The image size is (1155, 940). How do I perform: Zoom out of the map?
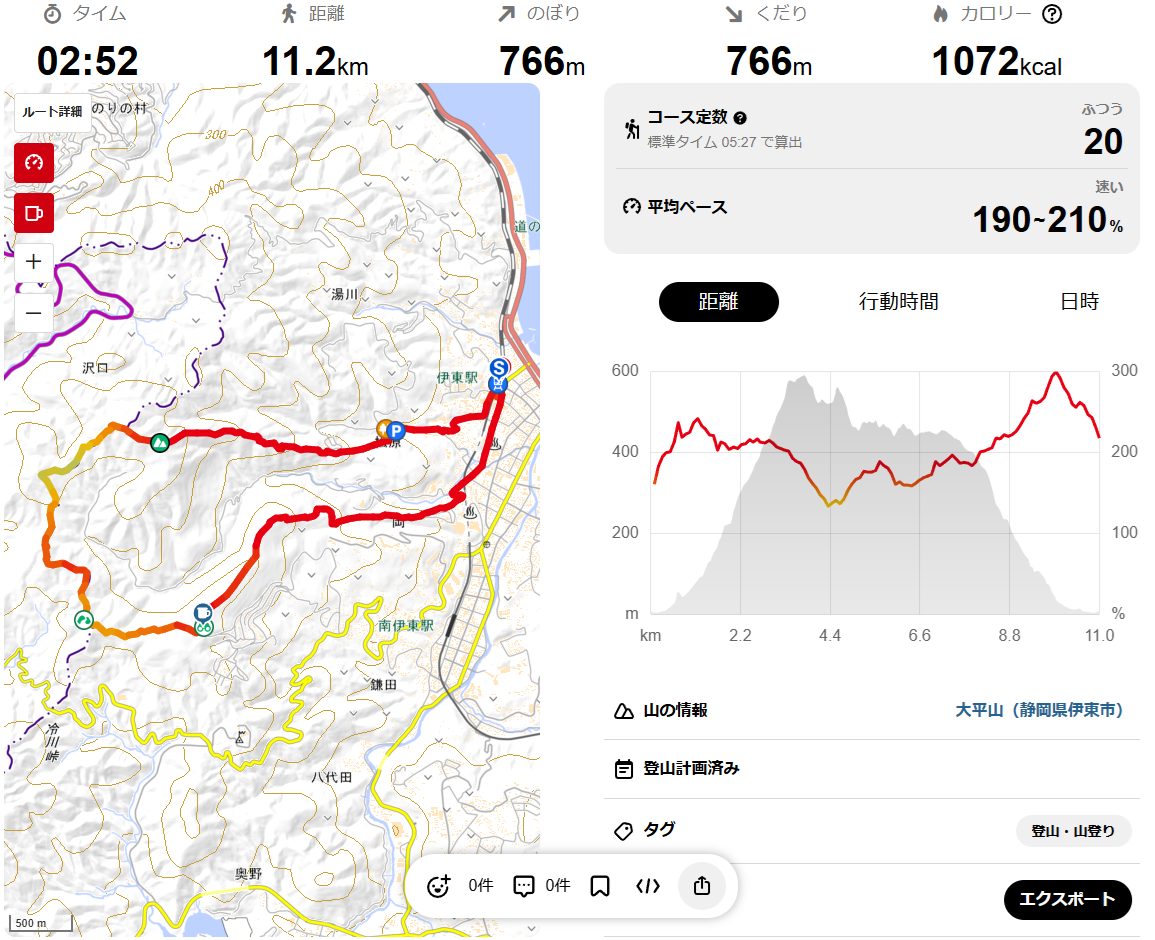(x=34, y=312)
